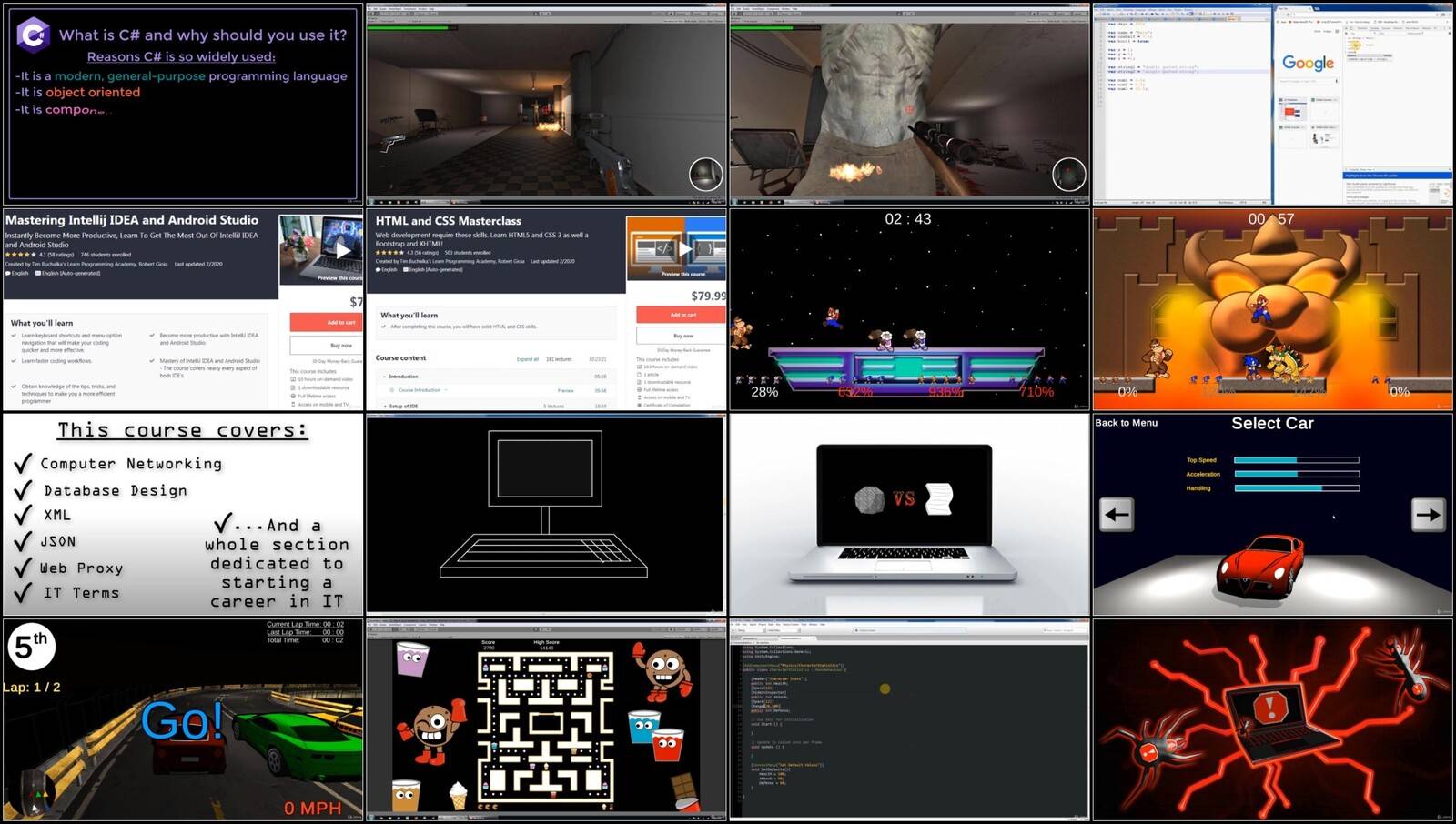Click the chocolate bar character
Image resolution: width=1456 pixels, height=824 pixels.
(687, 791)
